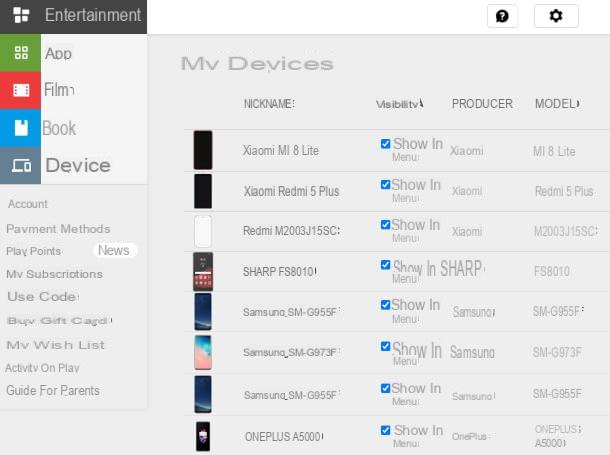Click the MI 8 Lite model cell
The width and height of the screenshot is (610, 455).
click(x=554, y=151)
